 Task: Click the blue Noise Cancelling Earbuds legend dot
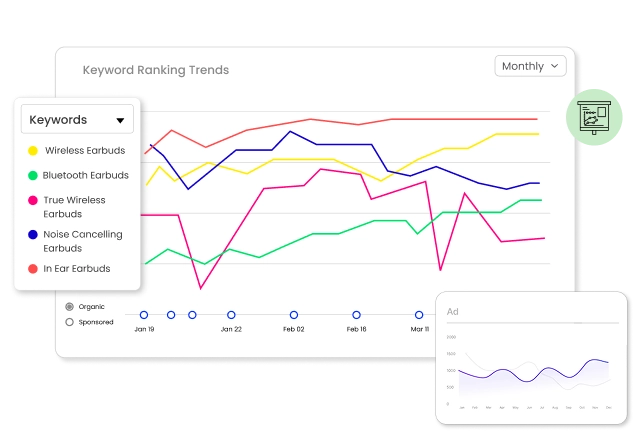(x=33, y=235)
